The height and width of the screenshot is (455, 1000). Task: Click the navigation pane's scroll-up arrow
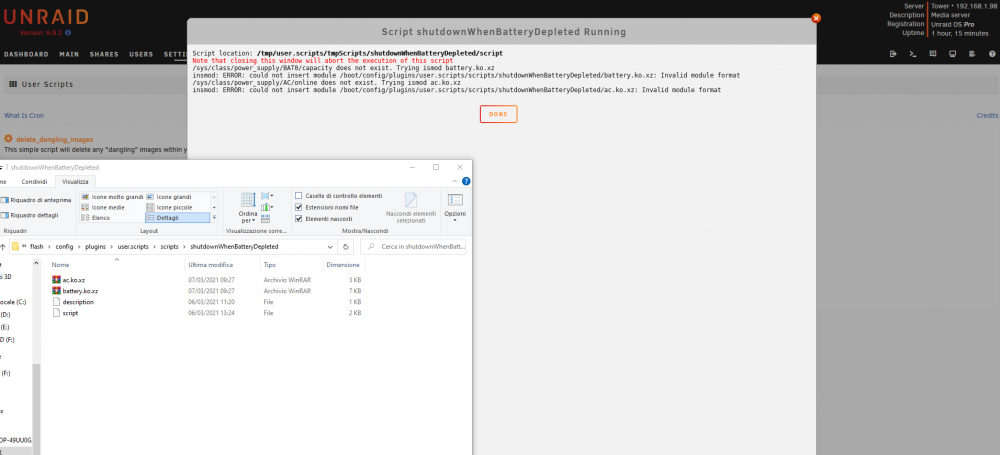coord(36,263)
